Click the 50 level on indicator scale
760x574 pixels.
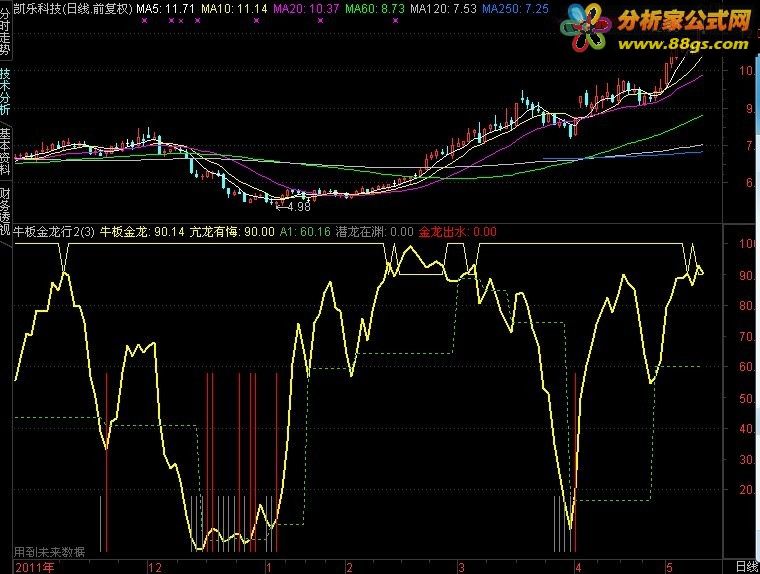coord(746,398)
